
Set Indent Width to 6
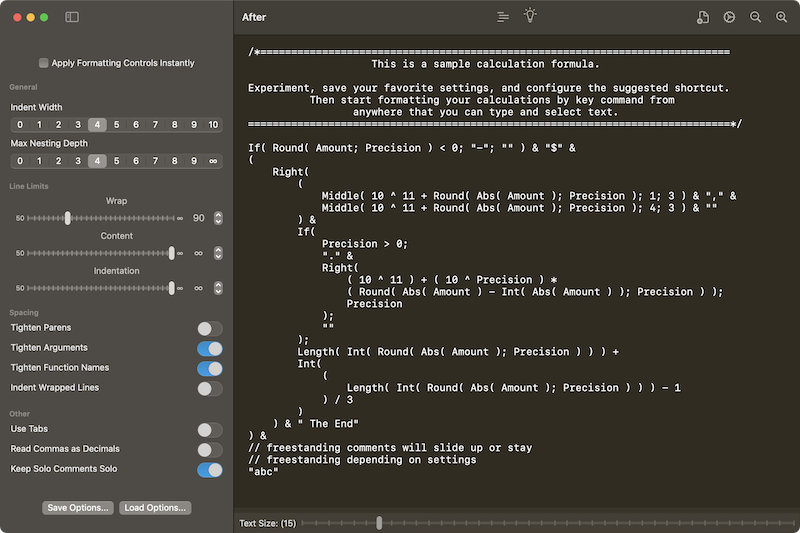tap(136, 124)
